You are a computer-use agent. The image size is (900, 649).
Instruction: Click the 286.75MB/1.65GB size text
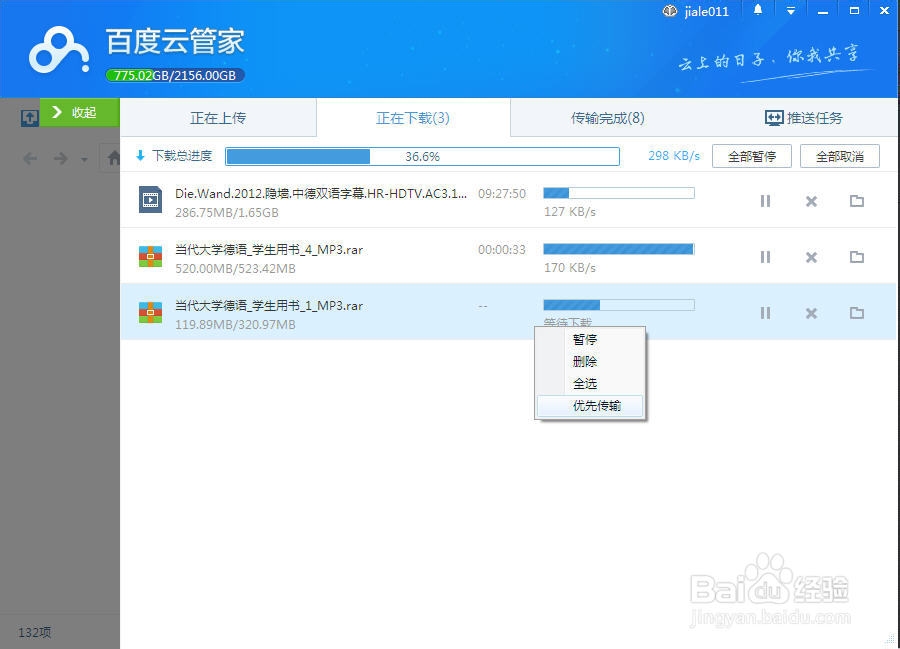[x=227, y=213]
